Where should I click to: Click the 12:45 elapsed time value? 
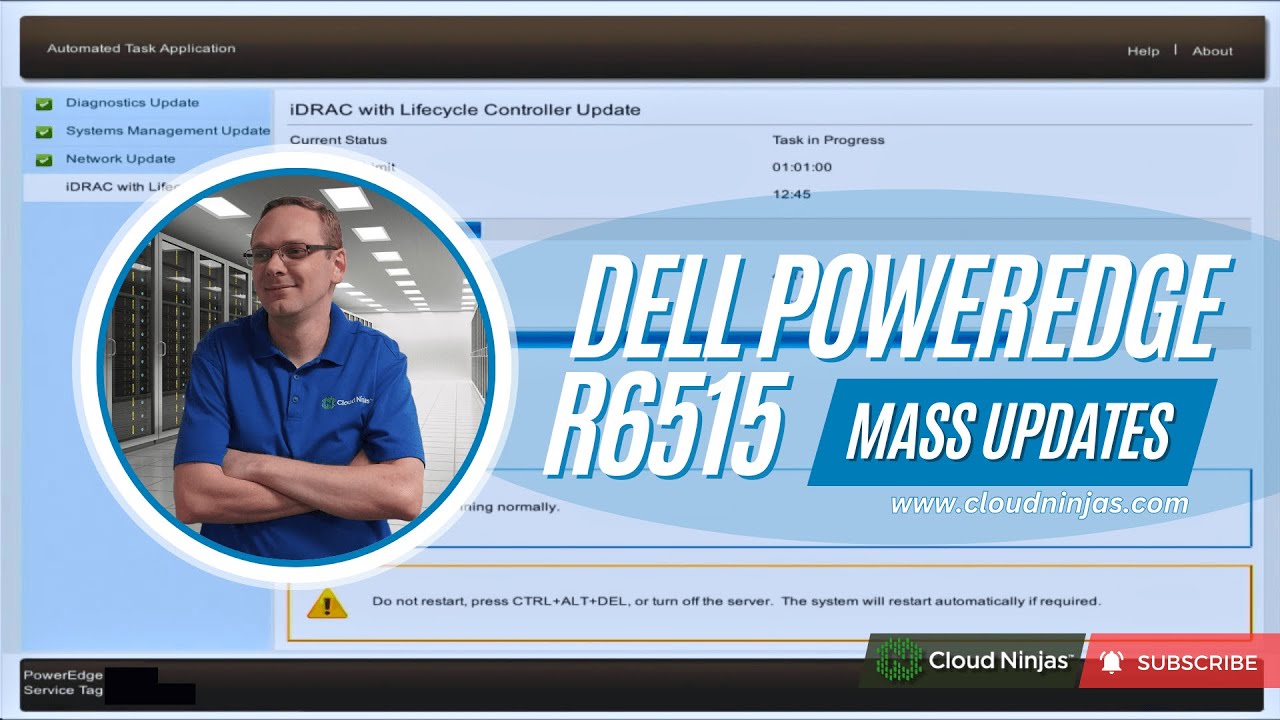pos(791,194)
